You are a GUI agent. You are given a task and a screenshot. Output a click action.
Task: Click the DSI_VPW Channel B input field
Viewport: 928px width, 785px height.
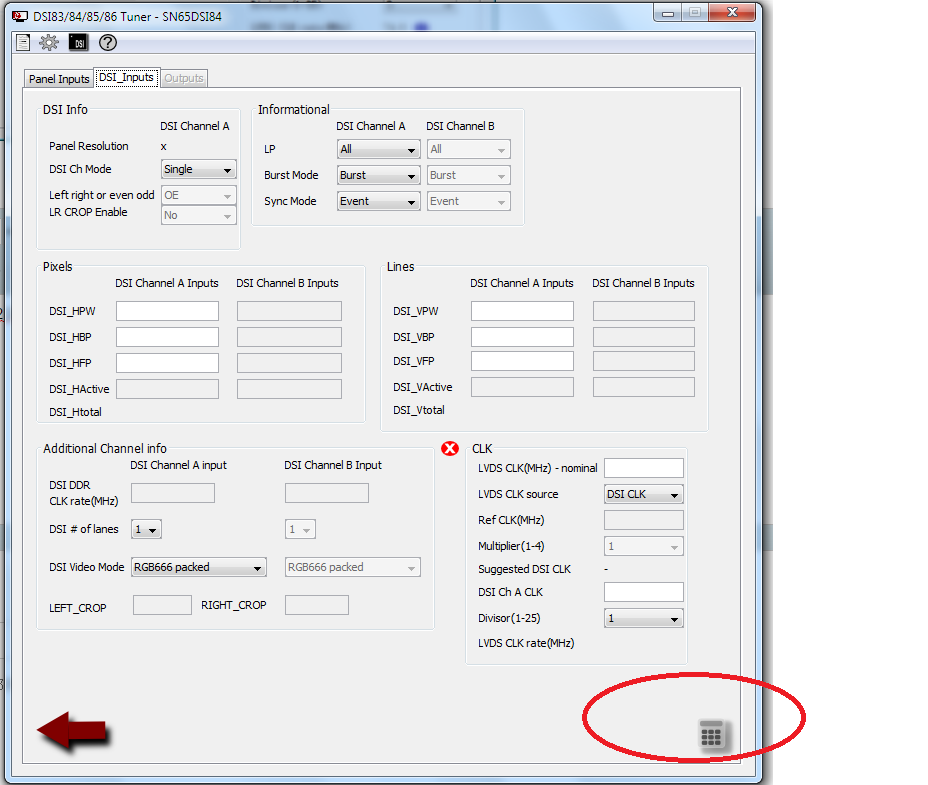644,311
